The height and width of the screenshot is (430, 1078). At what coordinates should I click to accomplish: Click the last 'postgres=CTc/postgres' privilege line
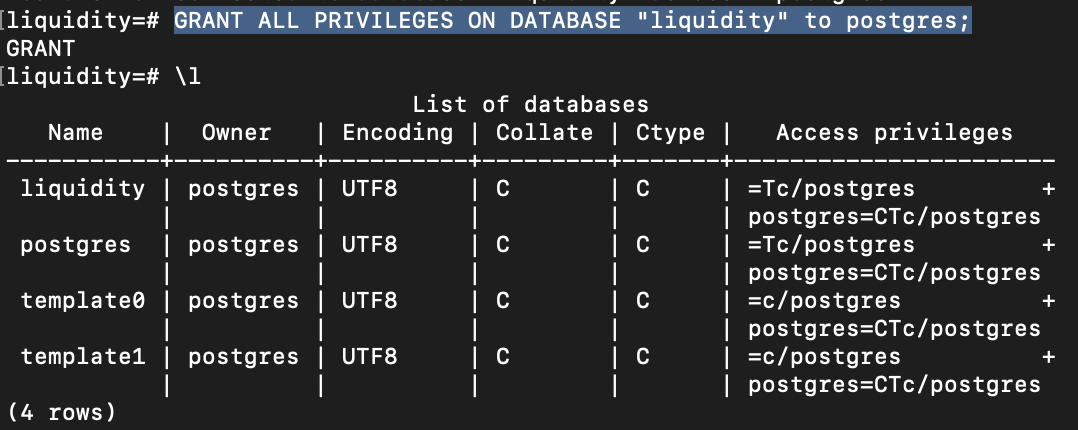click(x=894, y=384)
